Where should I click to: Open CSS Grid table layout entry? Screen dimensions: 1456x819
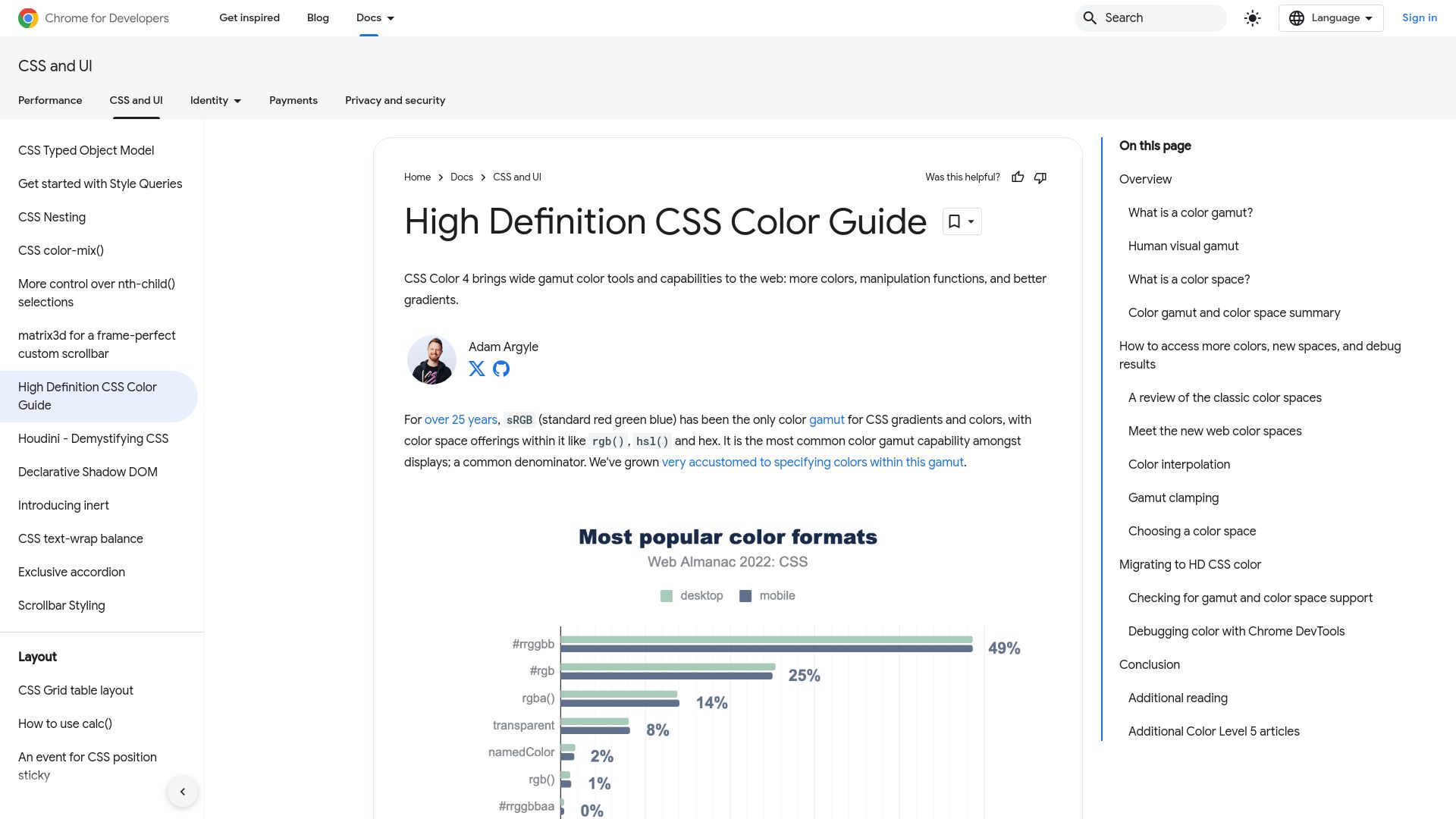pyautogui.click(x=76, y=691)
